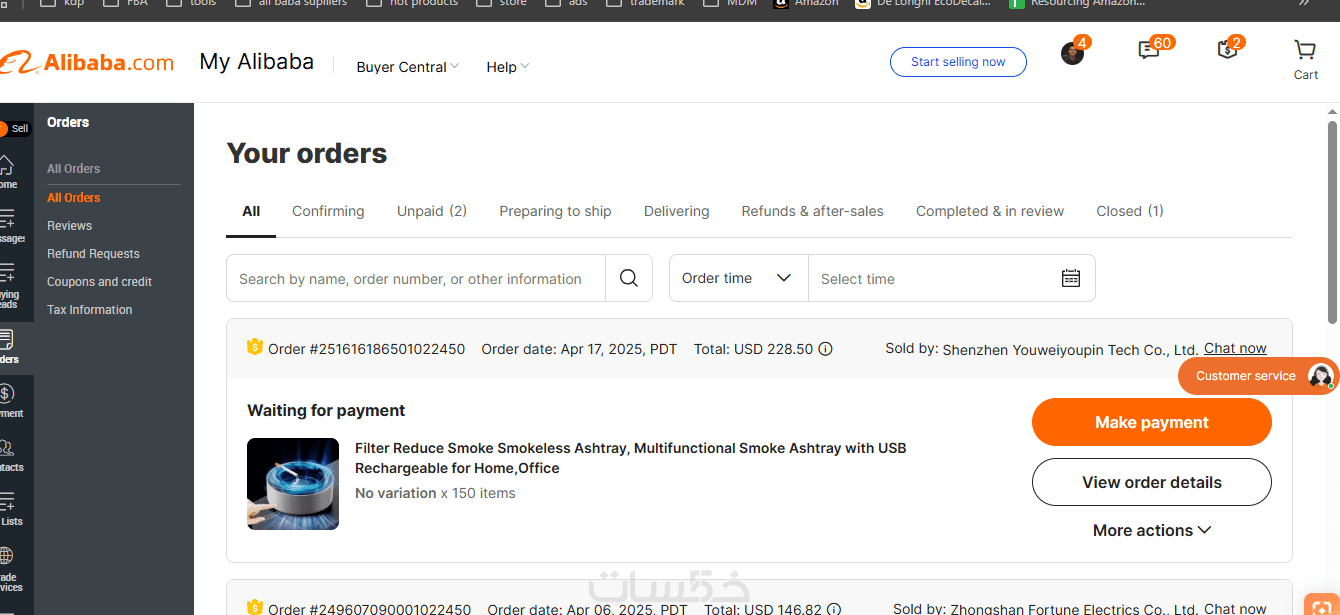Switch to the All orders tab

point(251,211)
